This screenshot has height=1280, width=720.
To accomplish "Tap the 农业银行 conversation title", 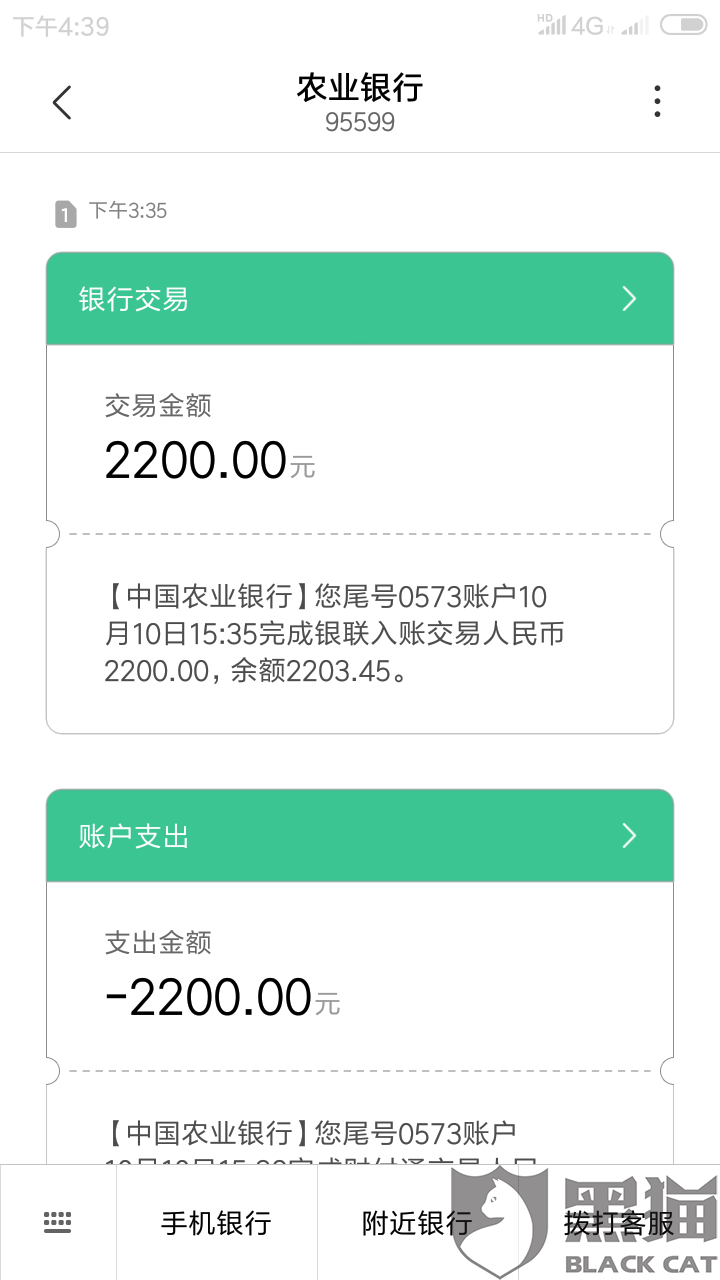I will coord(360,88).
